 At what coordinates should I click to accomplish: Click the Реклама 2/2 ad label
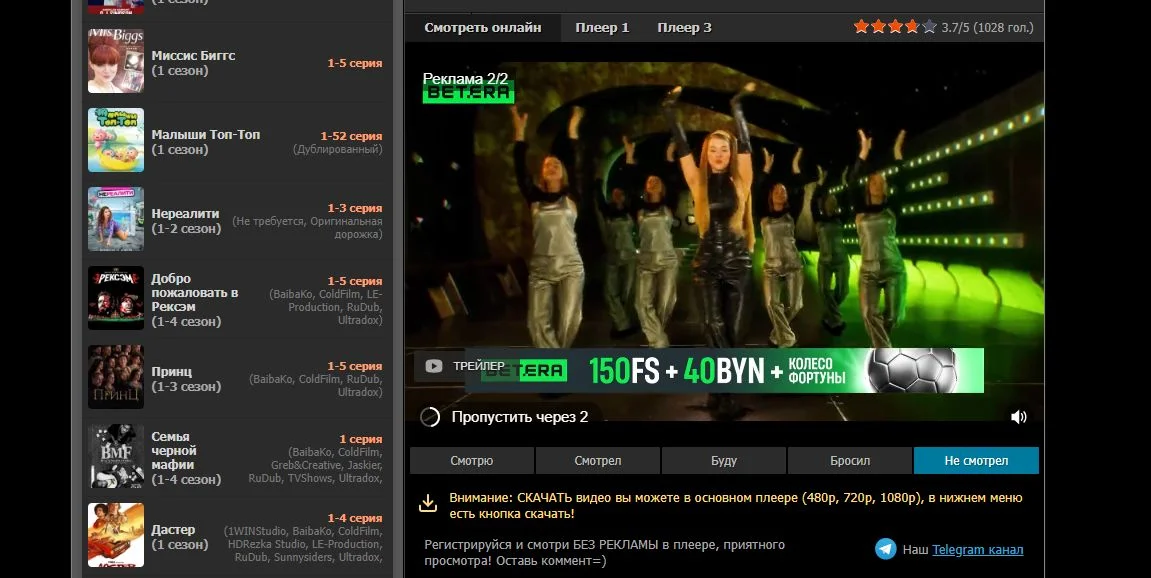pyautogui.click(x=465, y=78)
